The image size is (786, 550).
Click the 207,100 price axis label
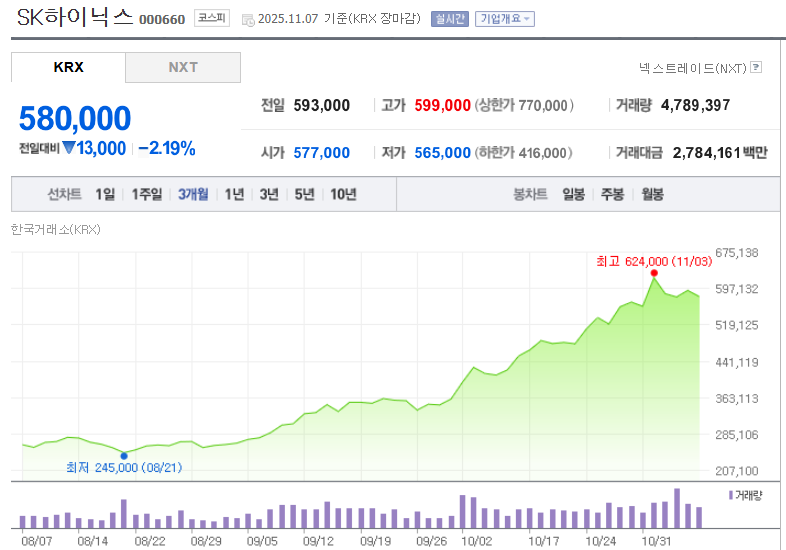(736, 471)
